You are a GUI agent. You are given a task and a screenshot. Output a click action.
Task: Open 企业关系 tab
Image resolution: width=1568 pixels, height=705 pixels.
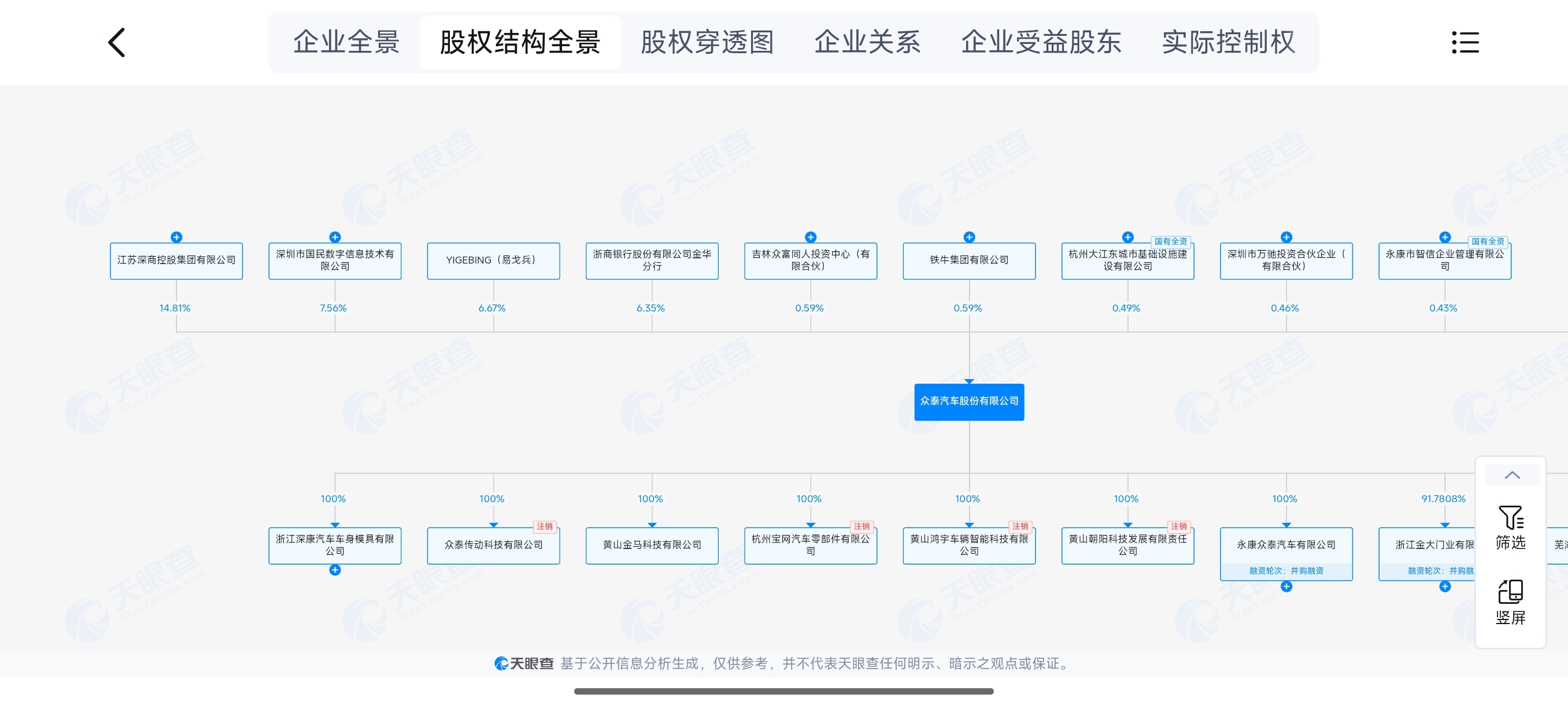867,43
